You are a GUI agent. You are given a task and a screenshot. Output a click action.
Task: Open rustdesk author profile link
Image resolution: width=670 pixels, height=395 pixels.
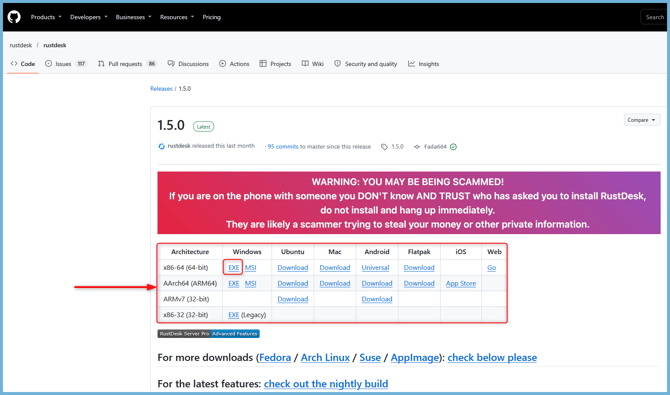pyautogui.click(x=179, y=146)
